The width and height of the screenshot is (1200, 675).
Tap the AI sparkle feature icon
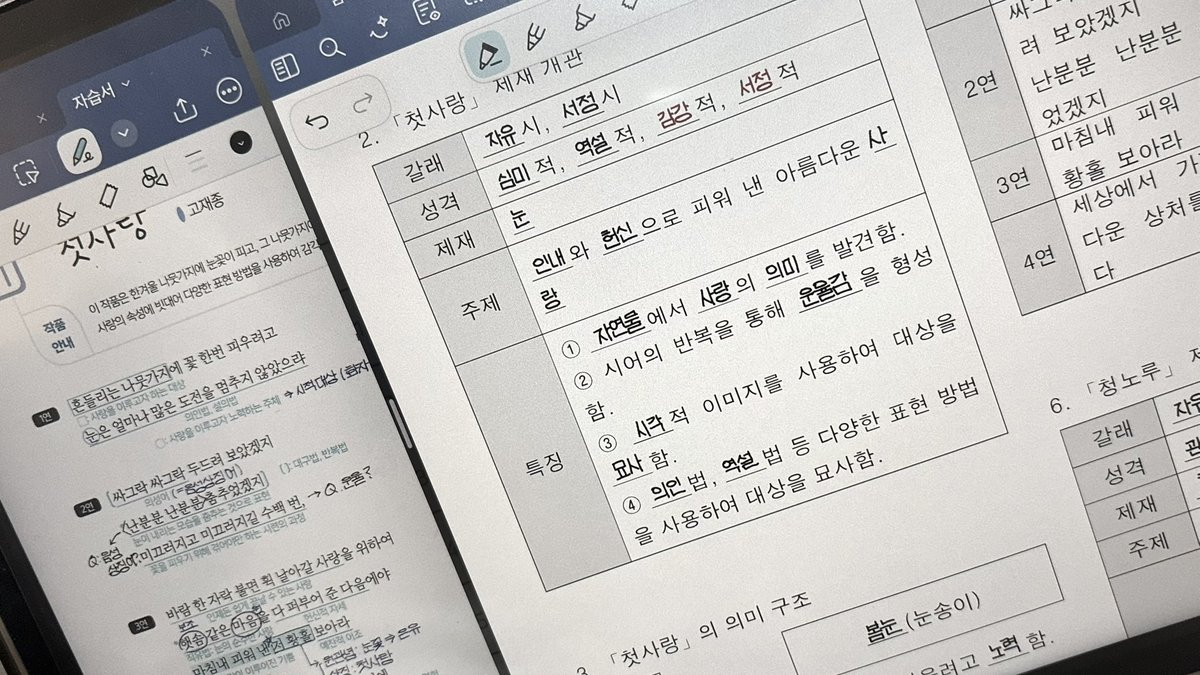click(x=378, y=26)
